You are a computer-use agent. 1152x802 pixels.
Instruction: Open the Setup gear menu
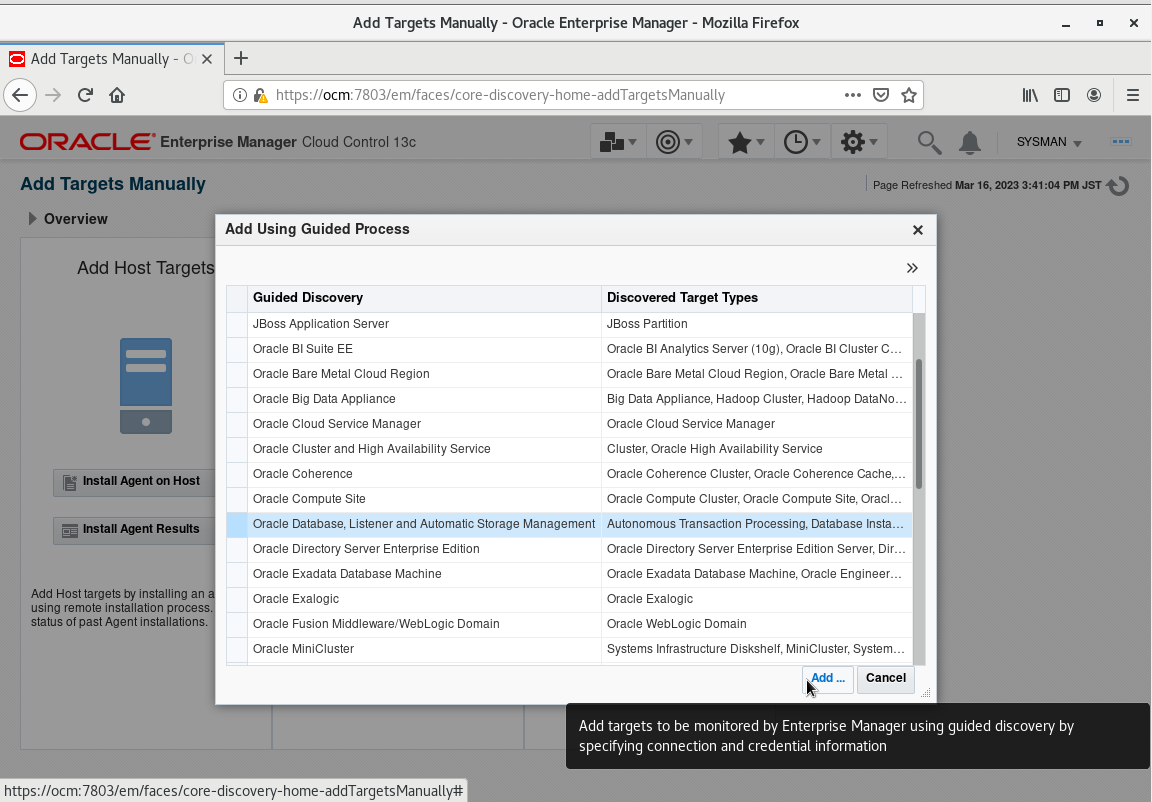859,142
